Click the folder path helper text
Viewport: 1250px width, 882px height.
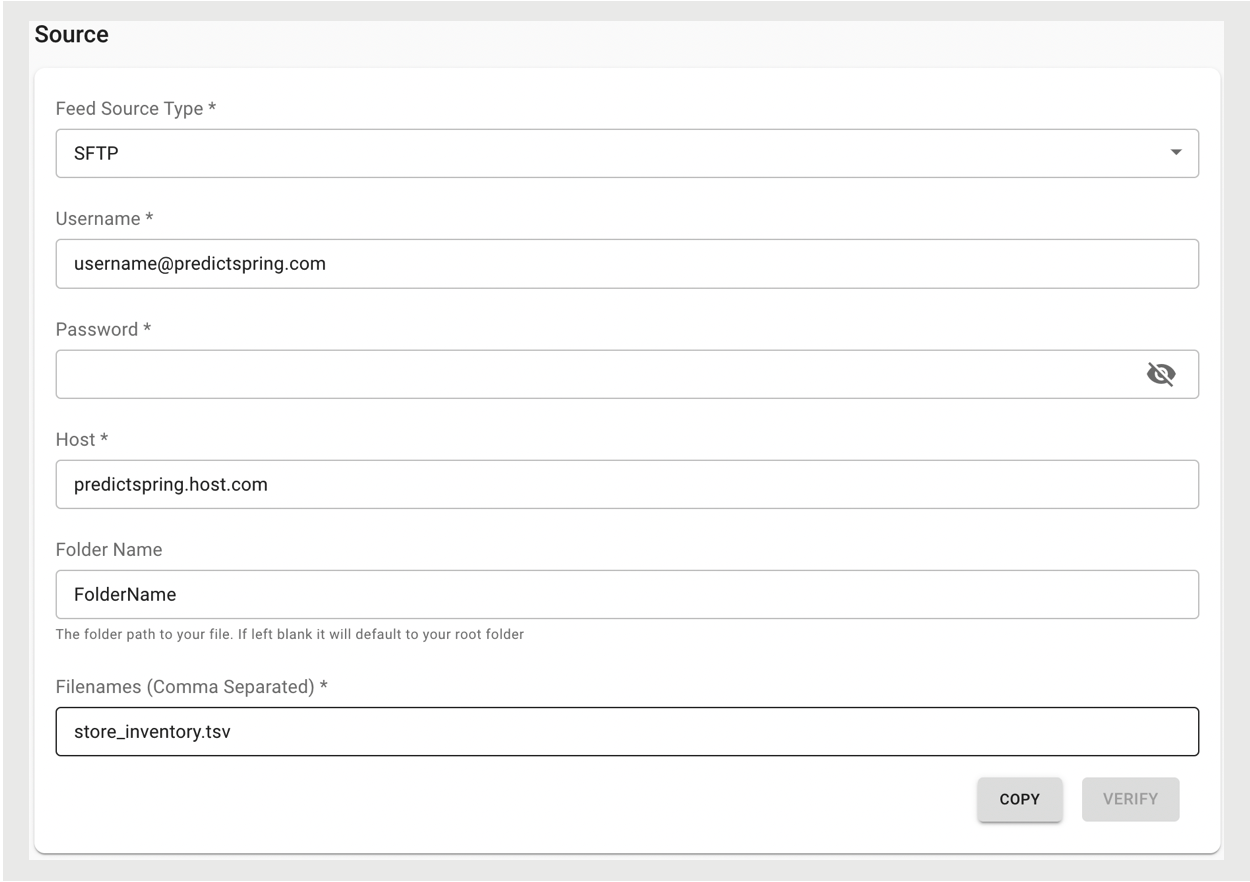click(x=290, y=634)
